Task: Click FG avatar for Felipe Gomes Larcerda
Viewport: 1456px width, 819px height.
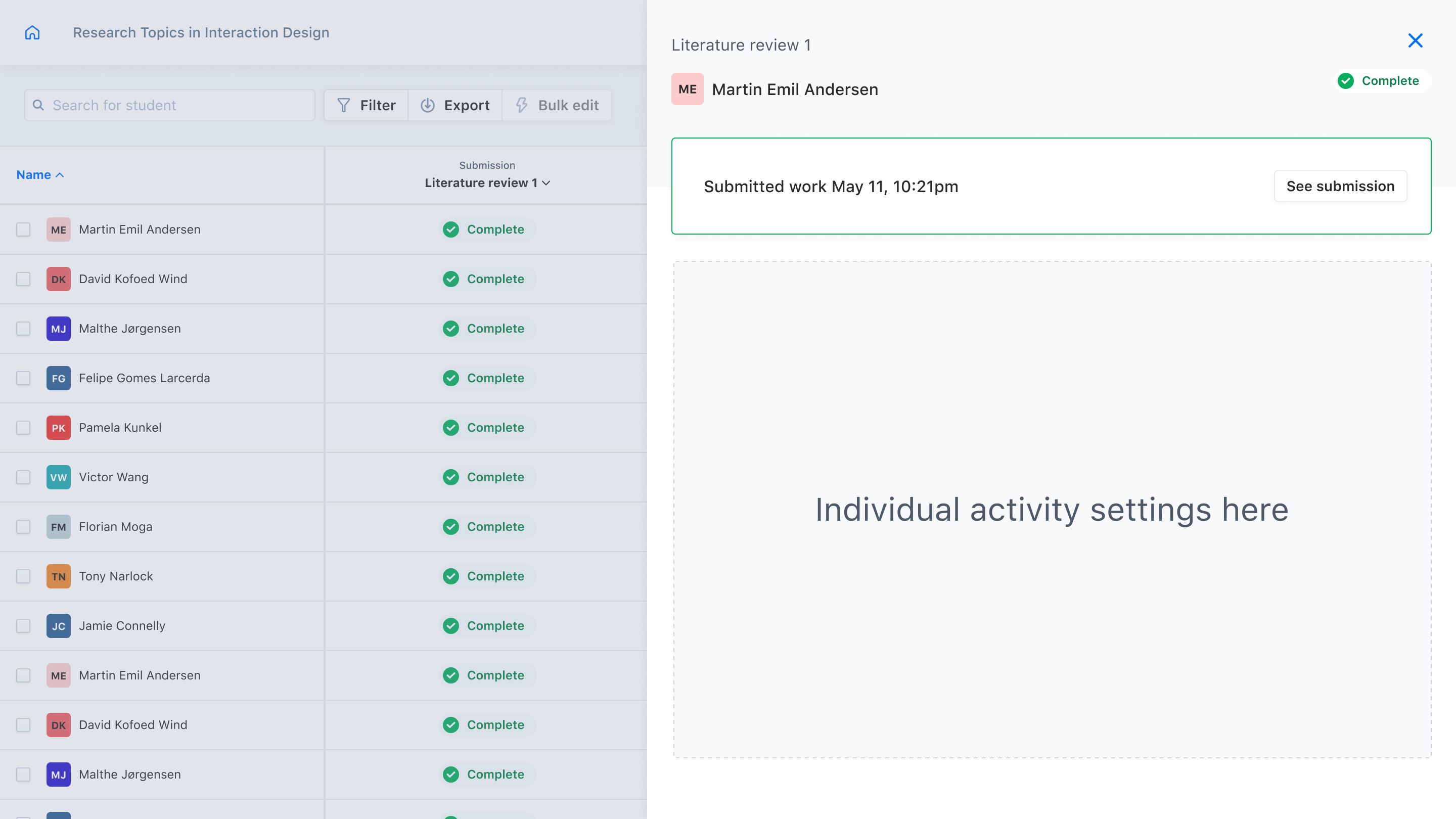Action: [x=59, y=378]
